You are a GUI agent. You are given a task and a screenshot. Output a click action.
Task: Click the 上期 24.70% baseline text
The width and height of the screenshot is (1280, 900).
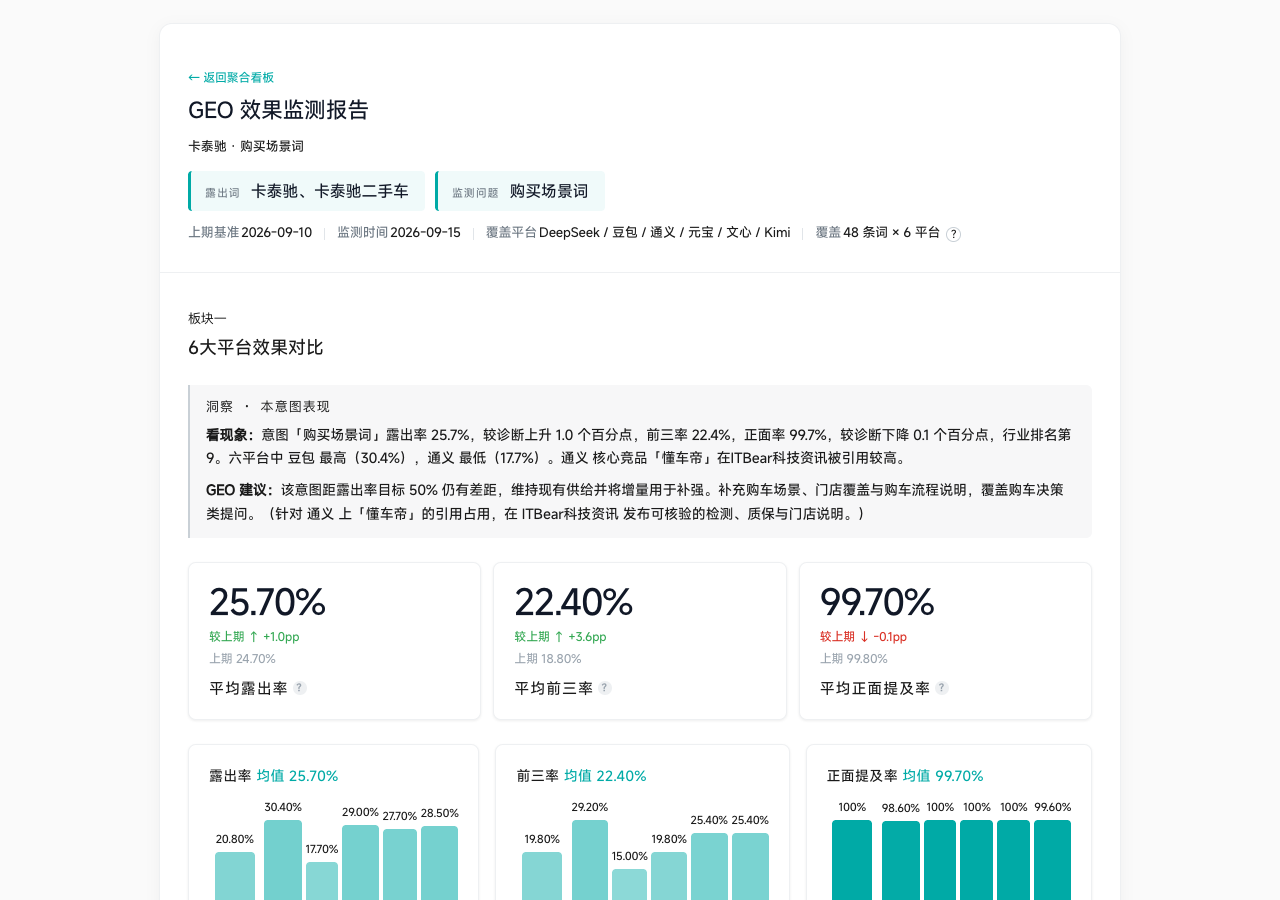(242, 659)
